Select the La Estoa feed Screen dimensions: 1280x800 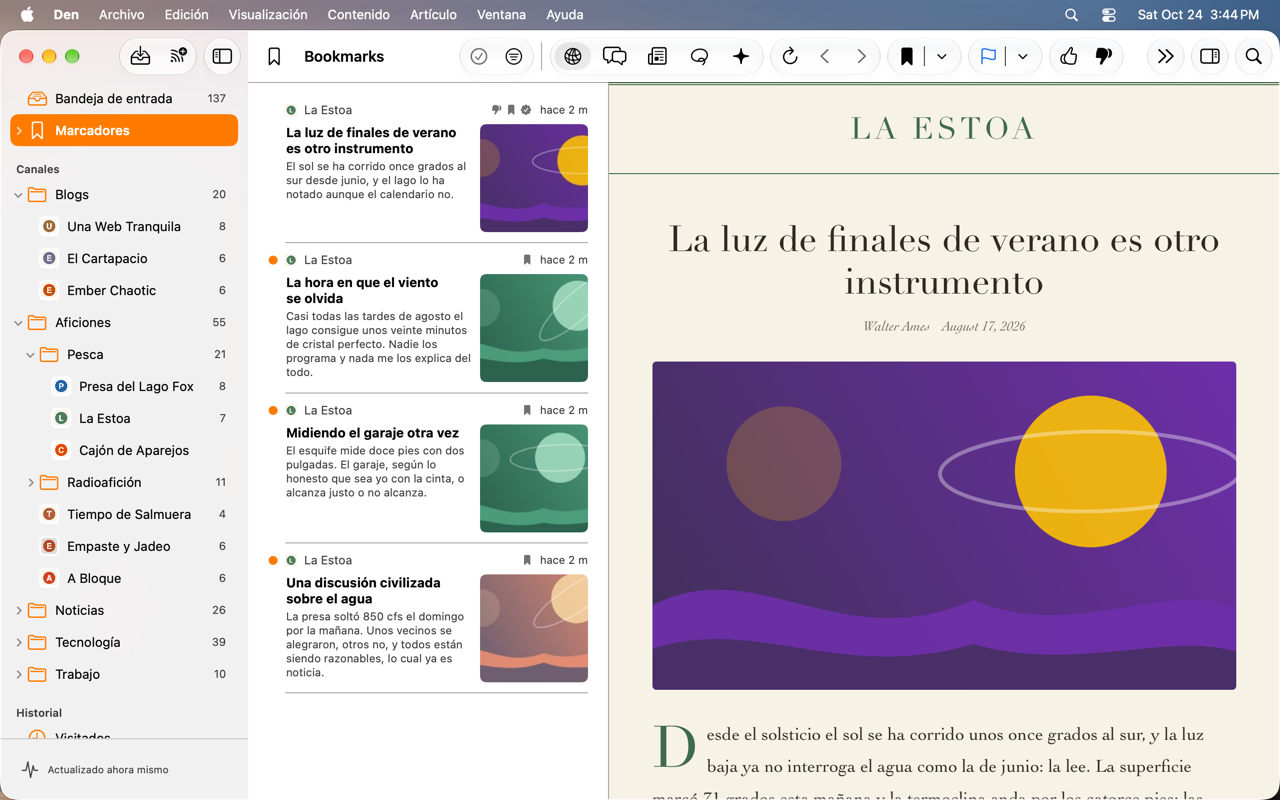(124, 419)
